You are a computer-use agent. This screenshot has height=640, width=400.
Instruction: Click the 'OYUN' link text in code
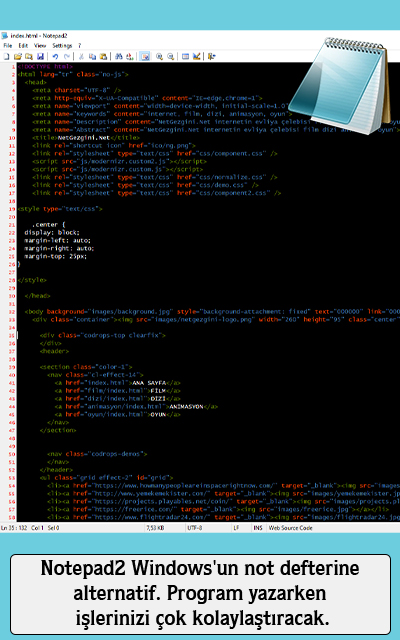(158, 414)
